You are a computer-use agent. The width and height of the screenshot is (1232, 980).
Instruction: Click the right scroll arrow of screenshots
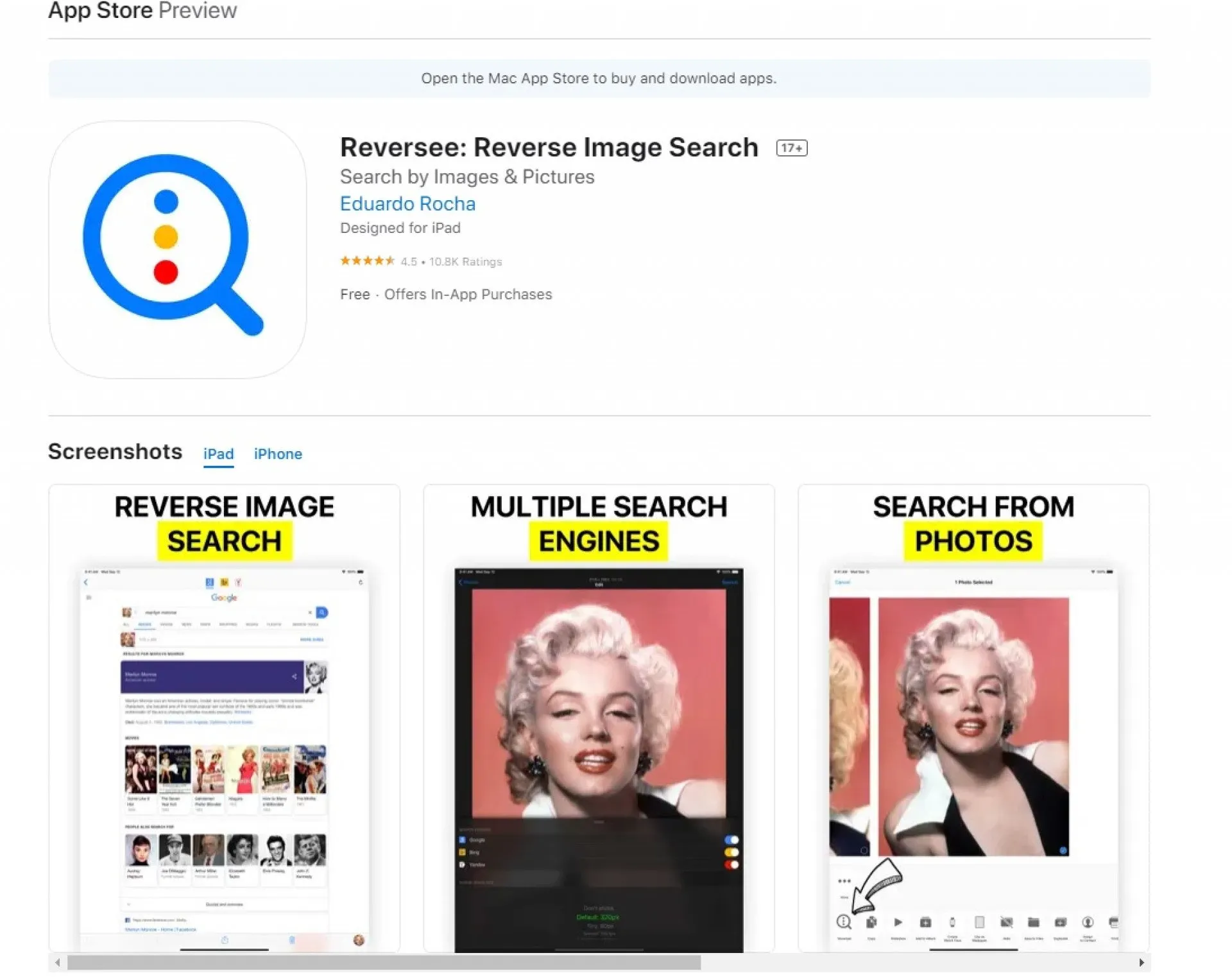click(1141, 962)
